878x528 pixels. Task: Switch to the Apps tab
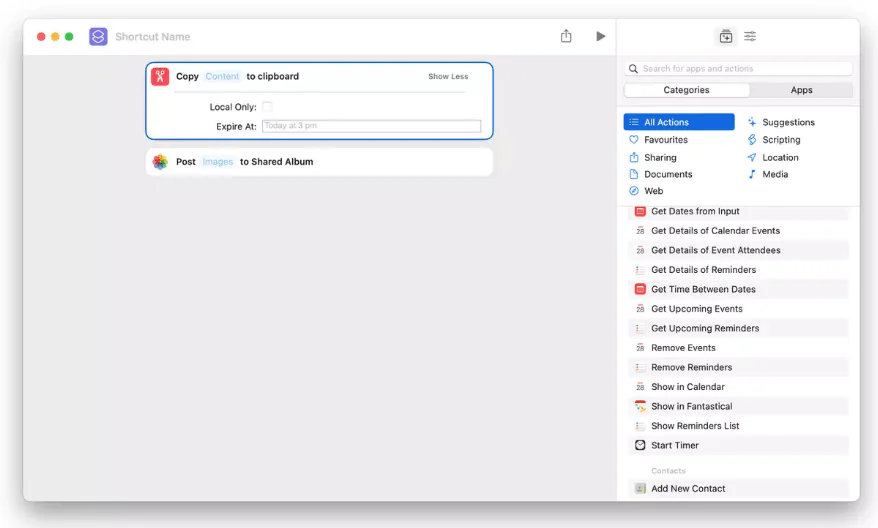click(x=801, y=90)
